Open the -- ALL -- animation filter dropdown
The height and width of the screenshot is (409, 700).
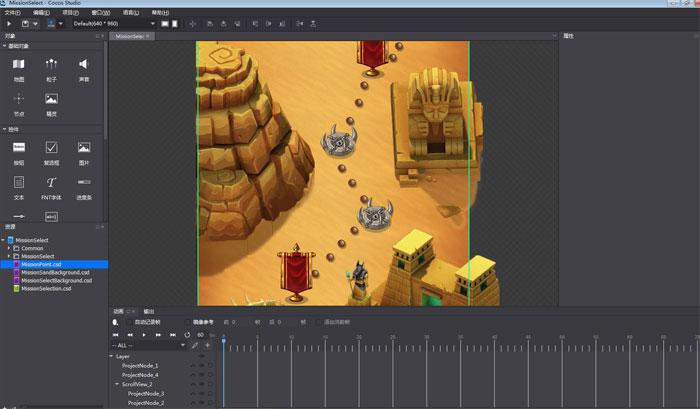[149, 345]
